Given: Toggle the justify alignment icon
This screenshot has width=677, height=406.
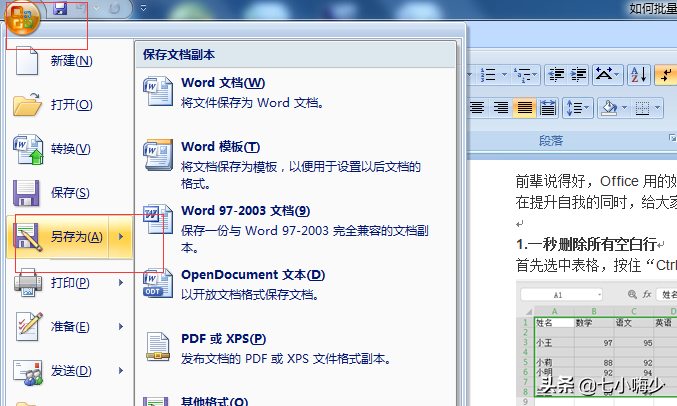Looking at the screenshot, I should [x=525, y=108].
